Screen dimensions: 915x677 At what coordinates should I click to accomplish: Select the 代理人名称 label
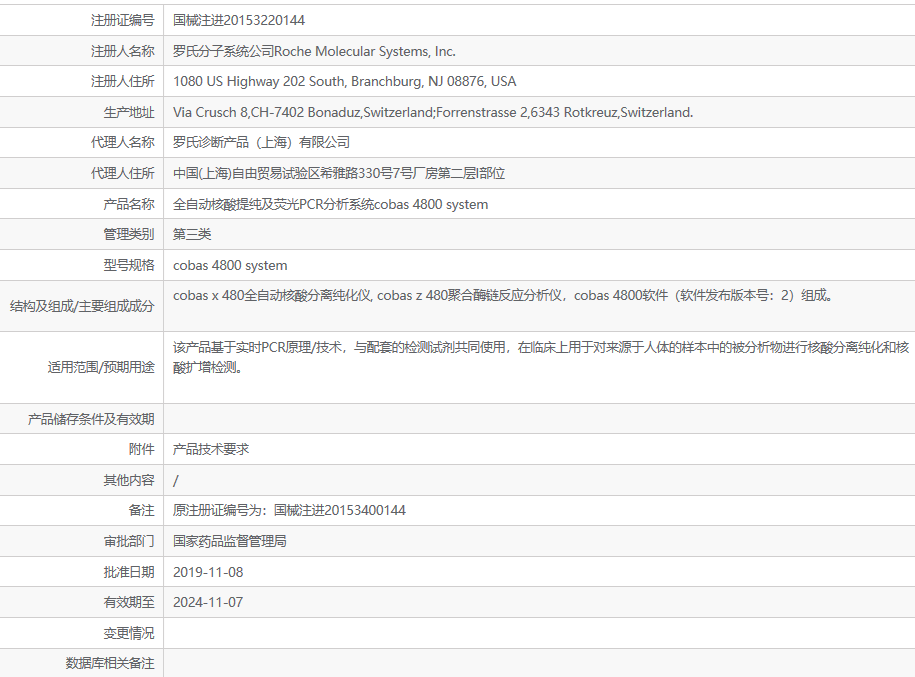[123, 142]
